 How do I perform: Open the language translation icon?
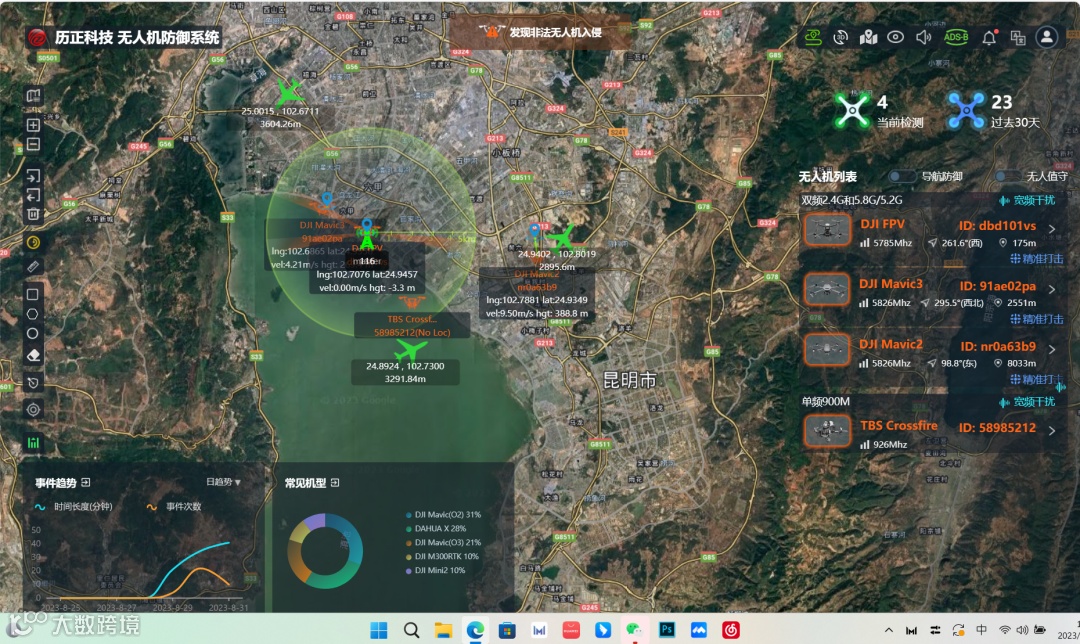(1018, 38)
